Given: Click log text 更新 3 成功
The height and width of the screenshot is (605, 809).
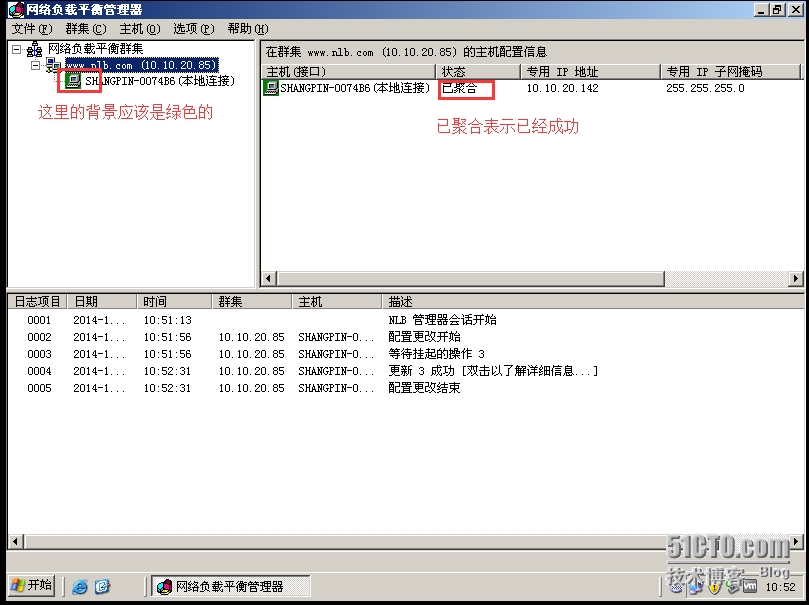Looking at the screenshot, I should [x=421, y=371].
